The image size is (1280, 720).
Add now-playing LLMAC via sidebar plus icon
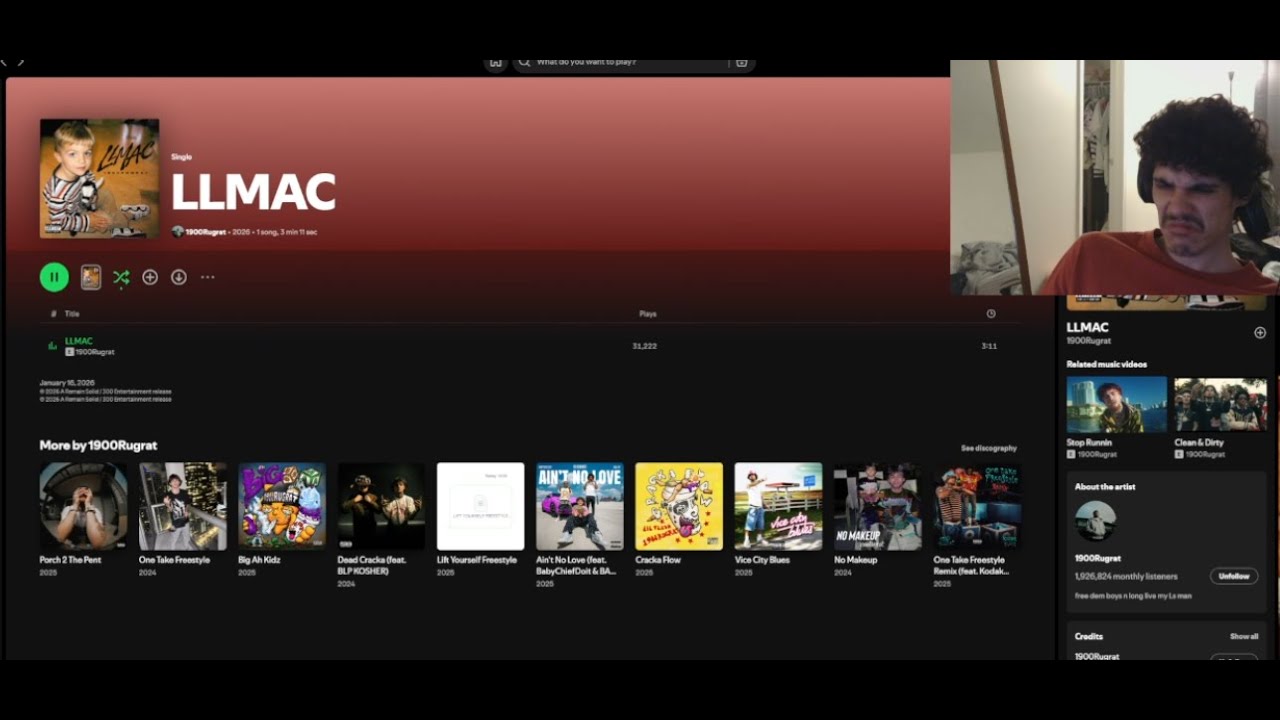click(x=1260, y=333)
